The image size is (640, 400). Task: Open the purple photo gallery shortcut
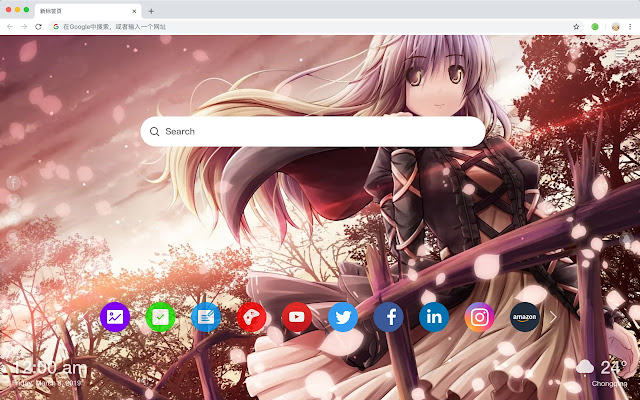pos(115,317)
